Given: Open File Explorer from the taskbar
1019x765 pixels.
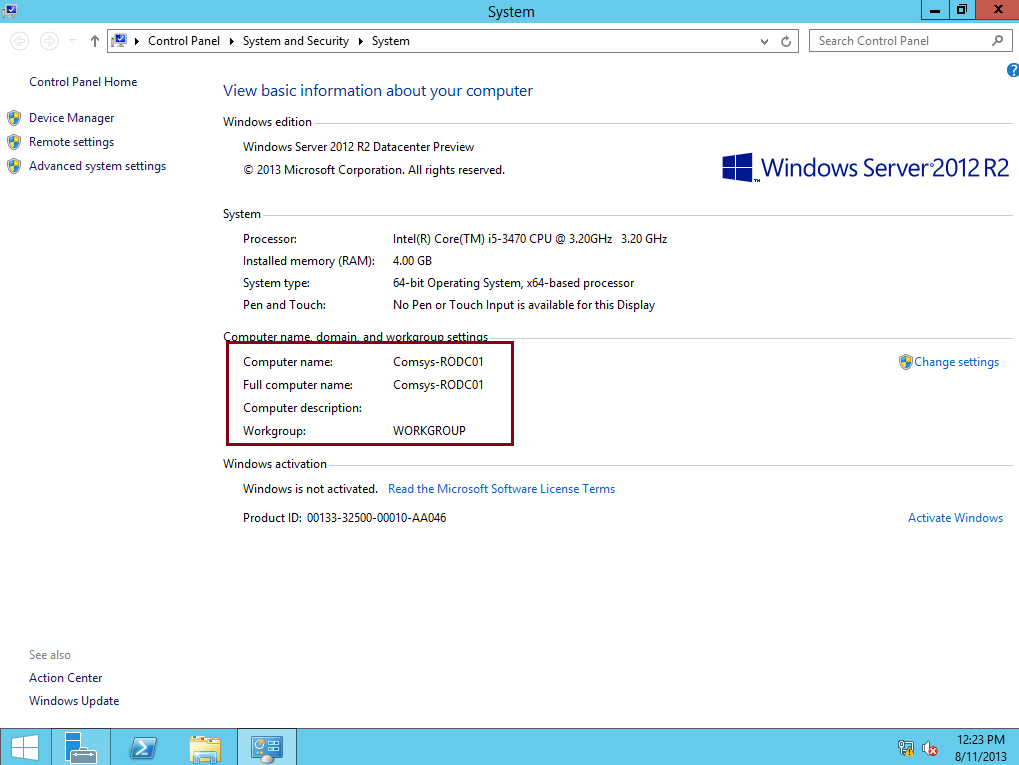Looking at the screenshot, I should pos(204,747).
